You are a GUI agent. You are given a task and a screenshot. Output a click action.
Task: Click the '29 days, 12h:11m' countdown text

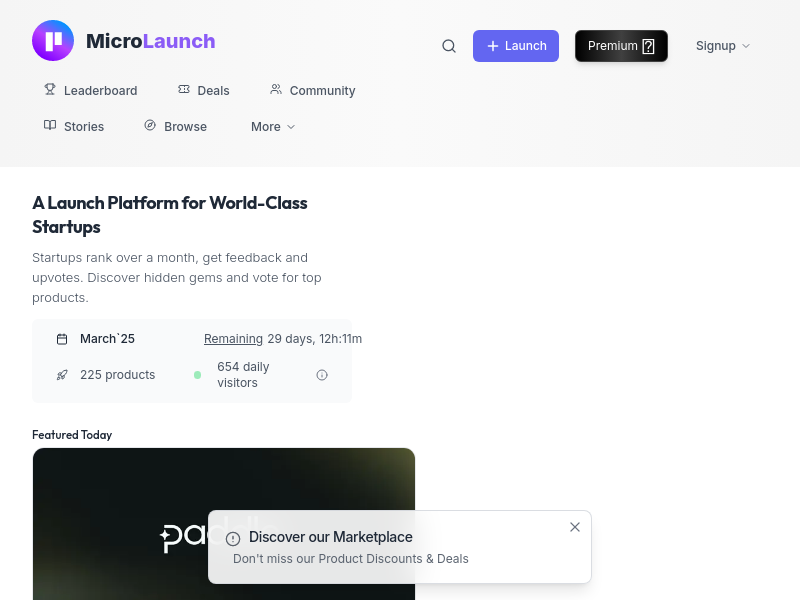(315, 339)
